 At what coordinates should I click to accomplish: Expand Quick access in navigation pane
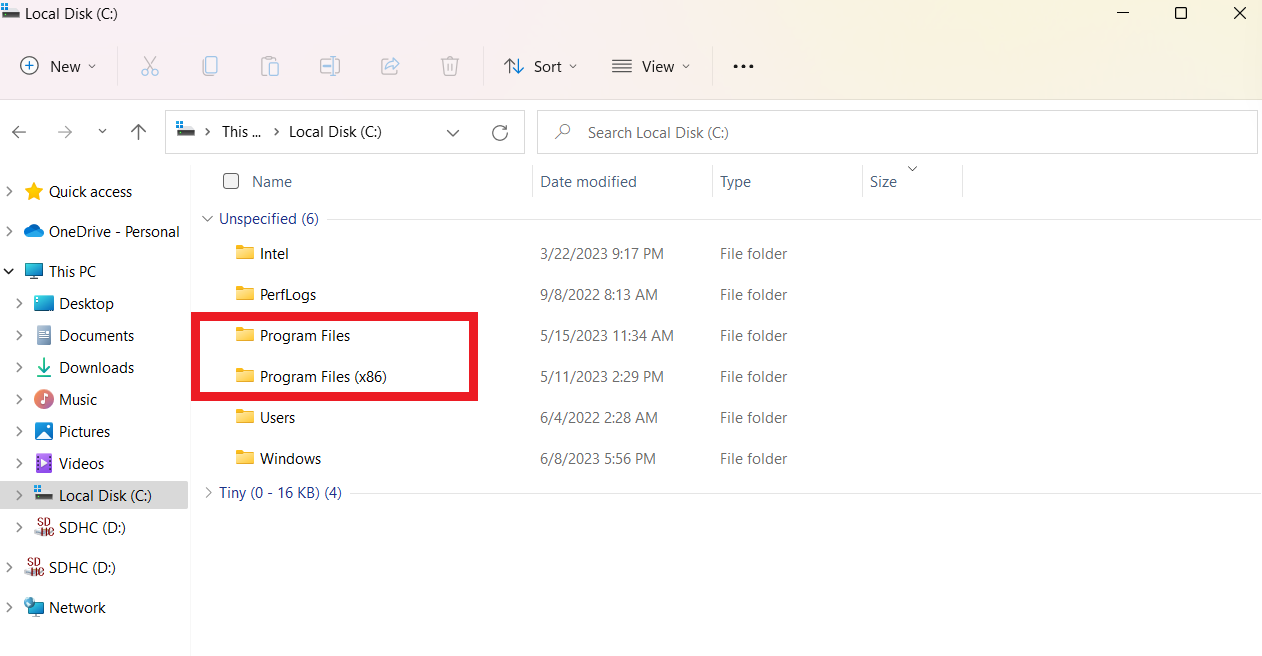click(10, 191)
